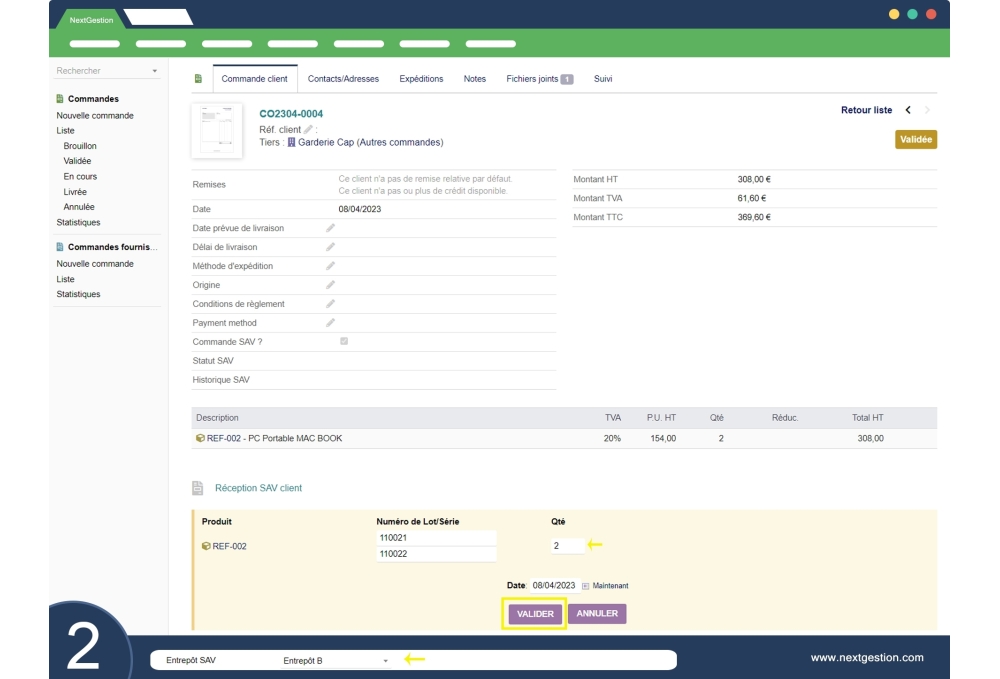Screen dimensions: 1000x679
Task: Click the Retour liste link
Action: 866,110
